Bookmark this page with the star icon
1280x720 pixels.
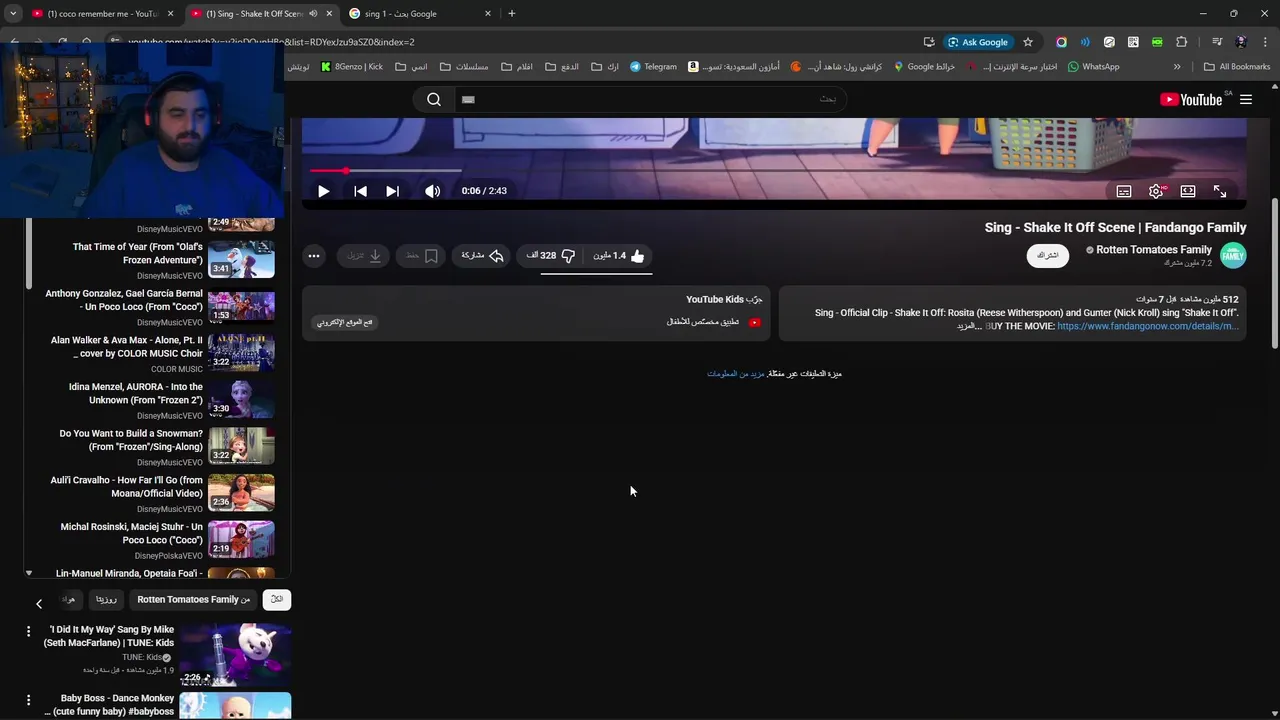[1027, 42]
